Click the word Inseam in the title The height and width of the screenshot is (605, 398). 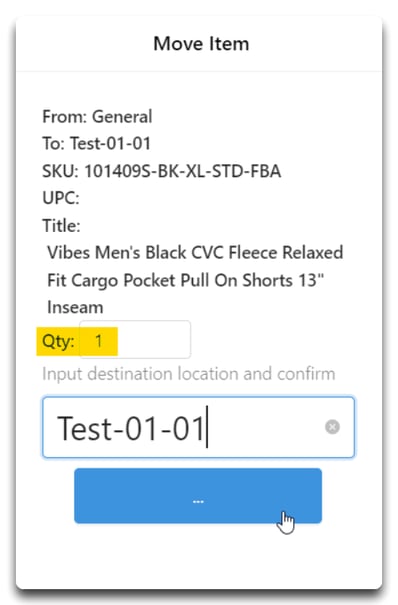pyautogui.click(x=75, y=308)
